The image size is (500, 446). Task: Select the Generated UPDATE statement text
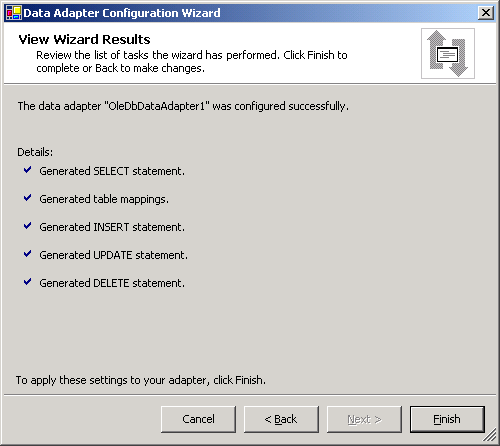click(x=114, y=255)
